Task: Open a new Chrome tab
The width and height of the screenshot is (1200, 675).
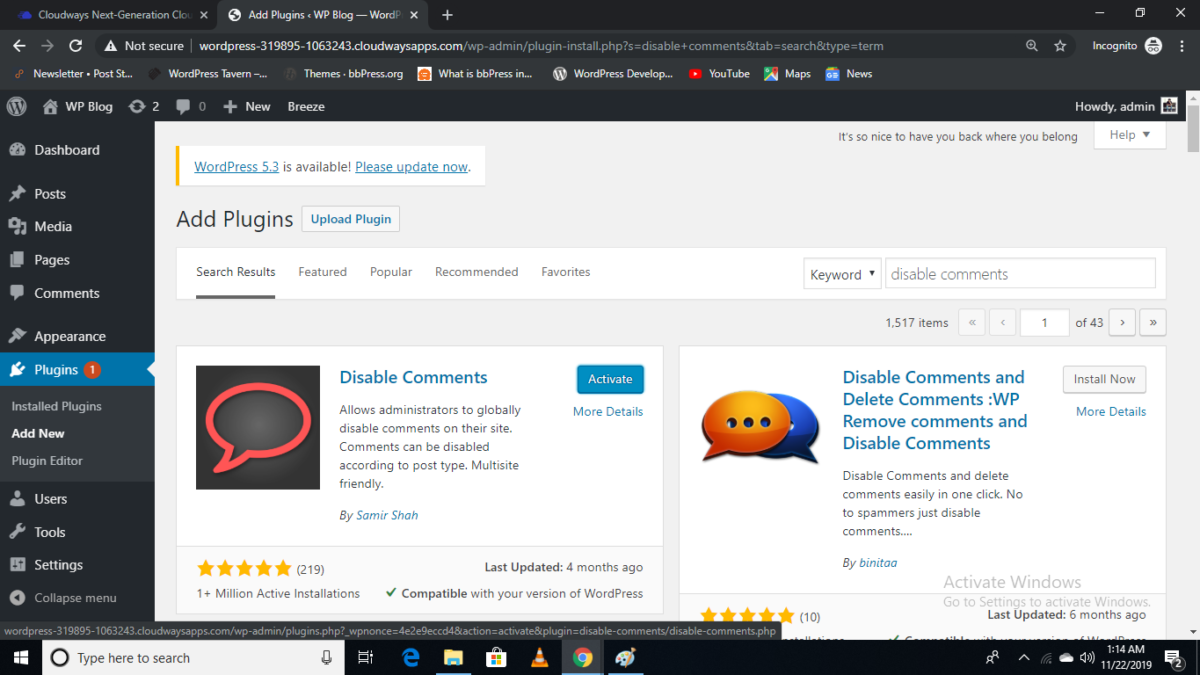Action: pos(447,15)
